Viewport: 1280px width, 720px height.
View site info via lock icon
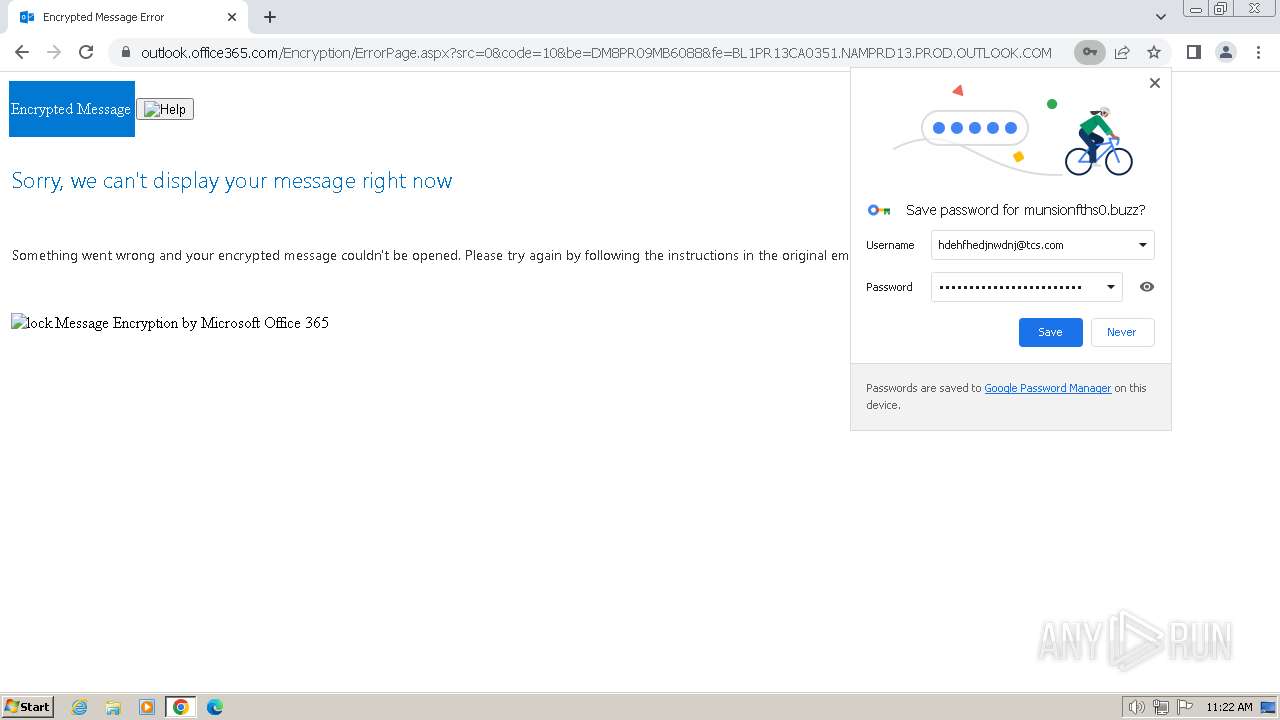(x=125, y=52)
